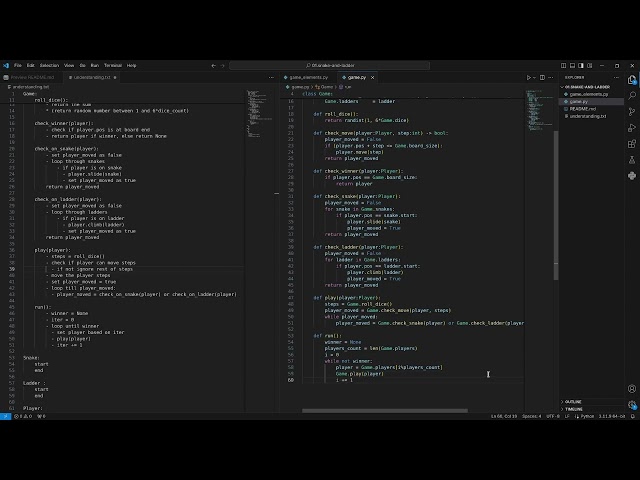This screenshot has width=640, height=480.
Task: Click the understanding.txt breadcrumb
Action: pos(29,87)
